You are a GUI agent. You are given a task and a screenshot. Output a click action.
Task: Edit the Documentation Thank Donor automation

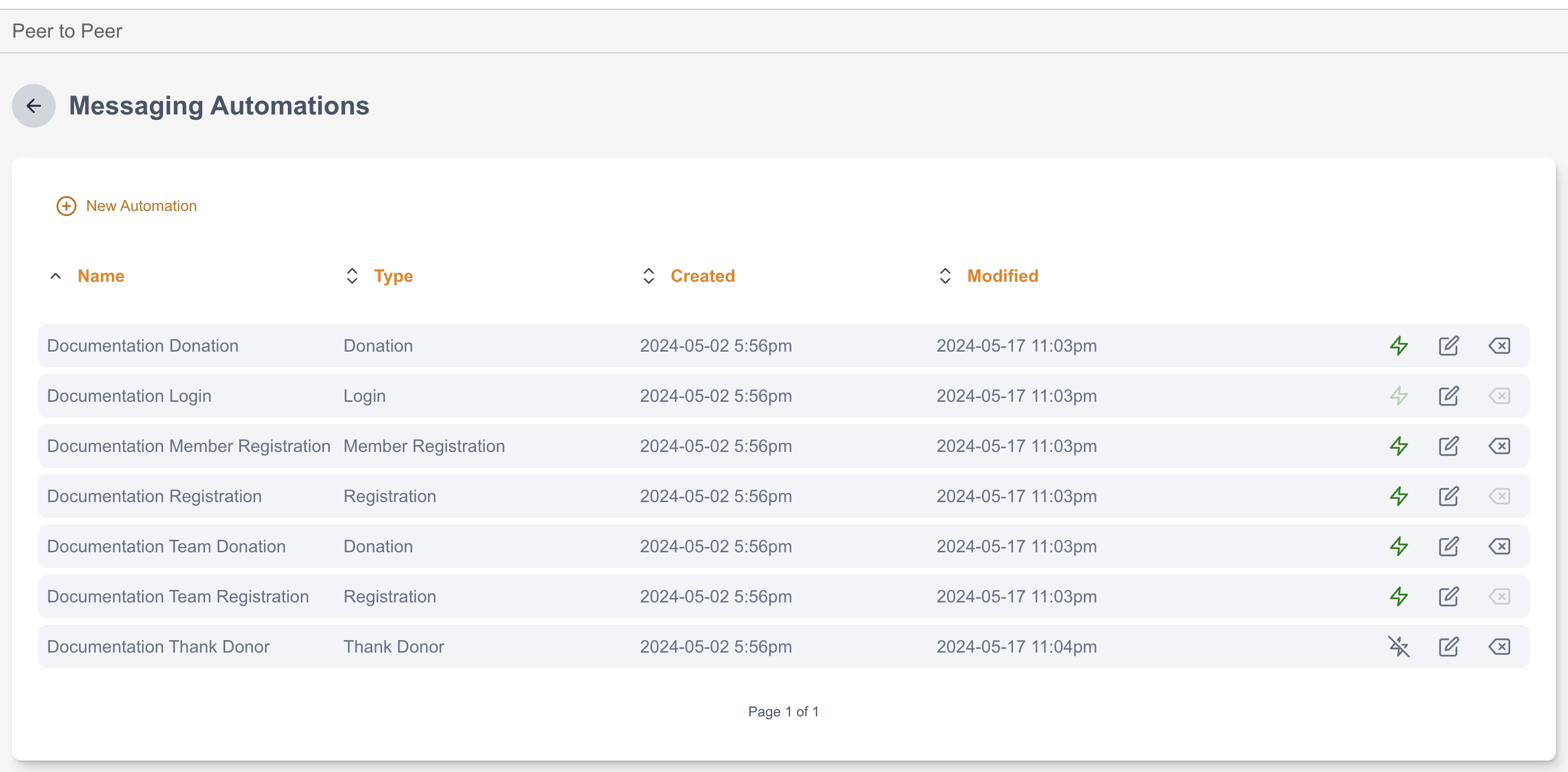pyautogui.click(x=1448, y=647)
